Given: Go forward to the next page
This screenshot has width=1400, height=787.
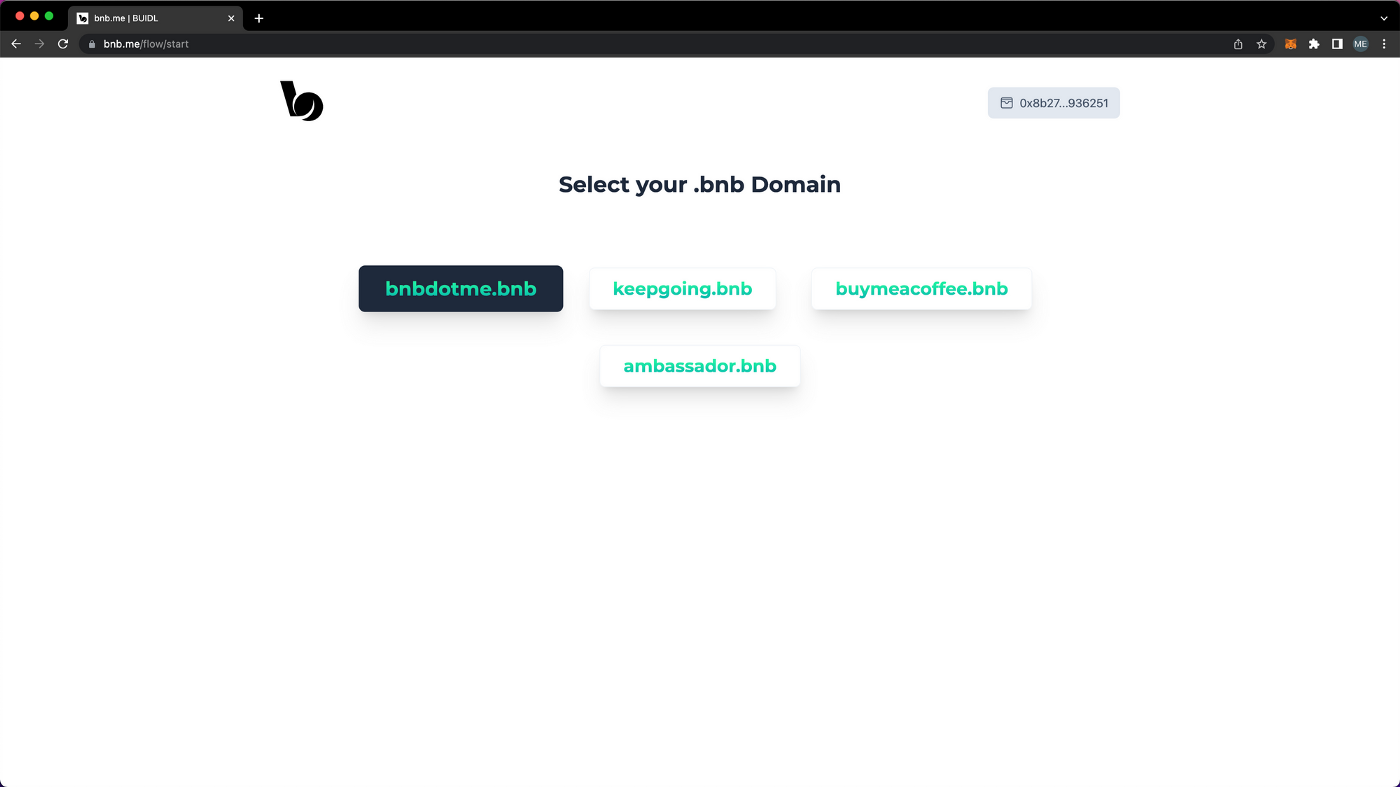Looking at the screenshot, I should (40, 44).
